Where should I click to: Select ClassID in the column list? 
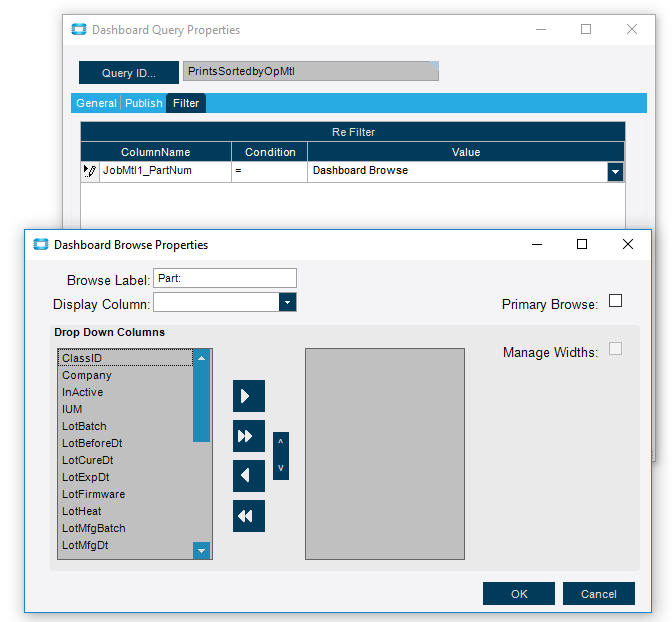(x=125, y=358)
